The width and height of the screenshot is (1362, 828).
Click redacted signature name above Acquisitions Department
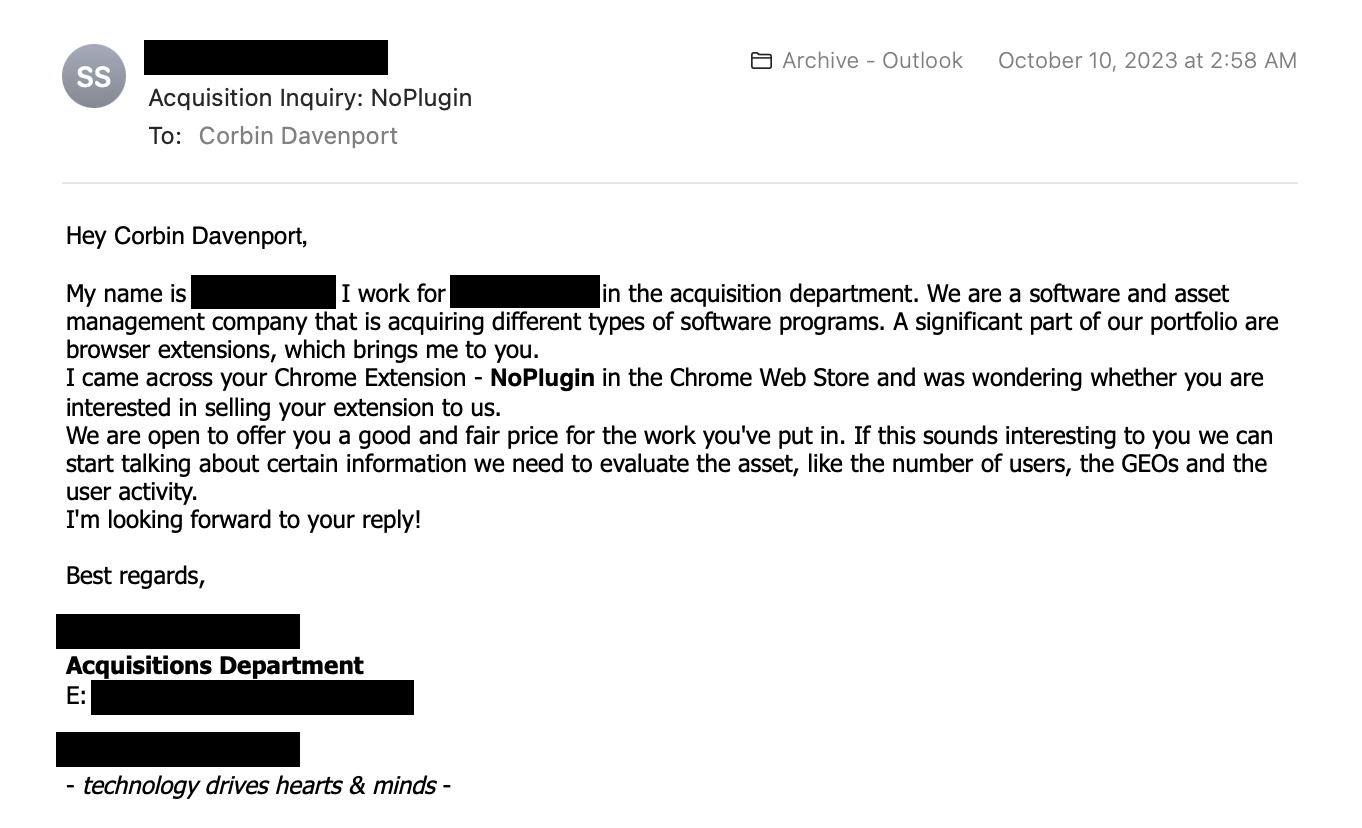(x=178, y=632)
